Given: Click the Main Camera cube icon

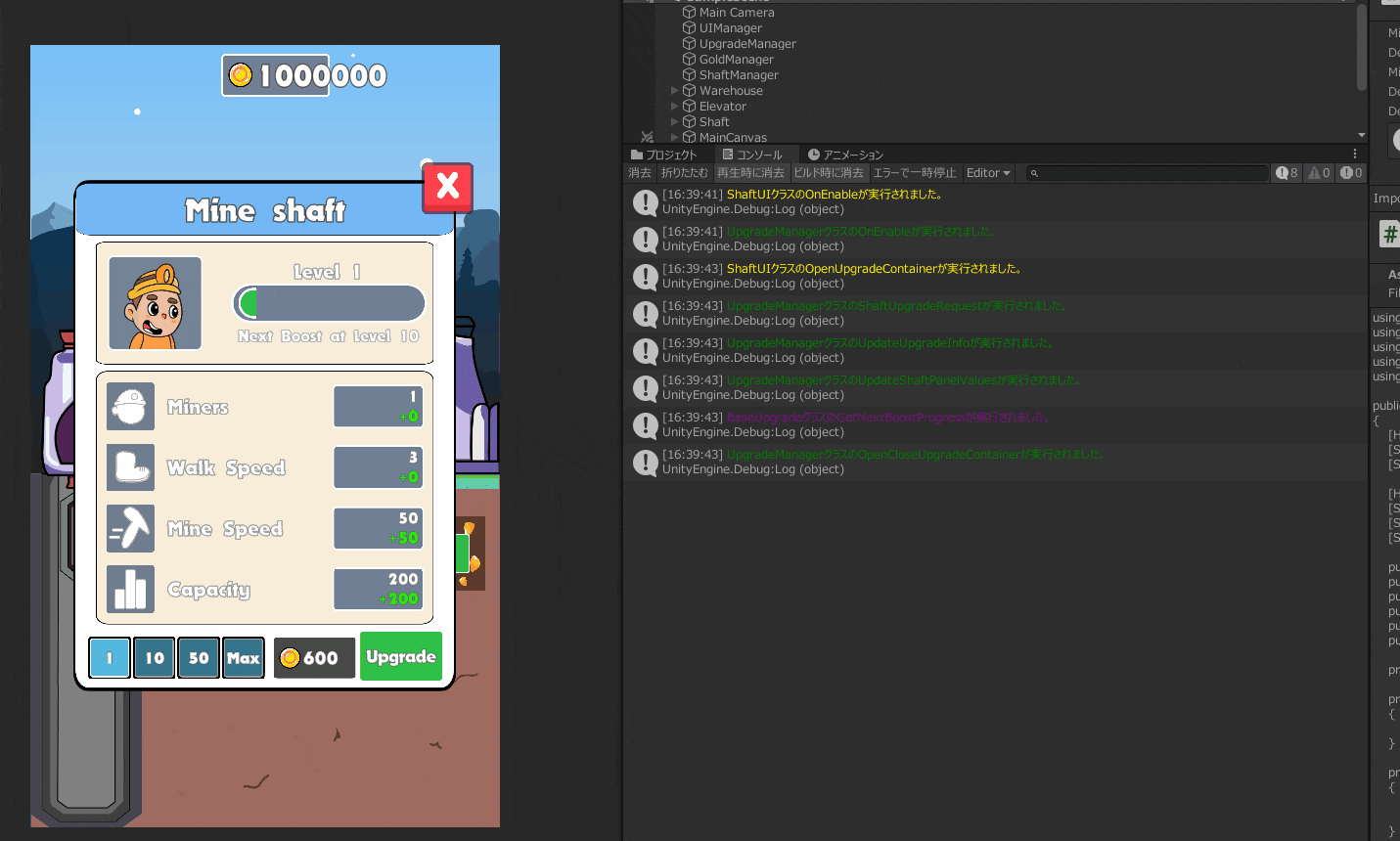Looking at the screenshot, I should [x=689, y=13].
